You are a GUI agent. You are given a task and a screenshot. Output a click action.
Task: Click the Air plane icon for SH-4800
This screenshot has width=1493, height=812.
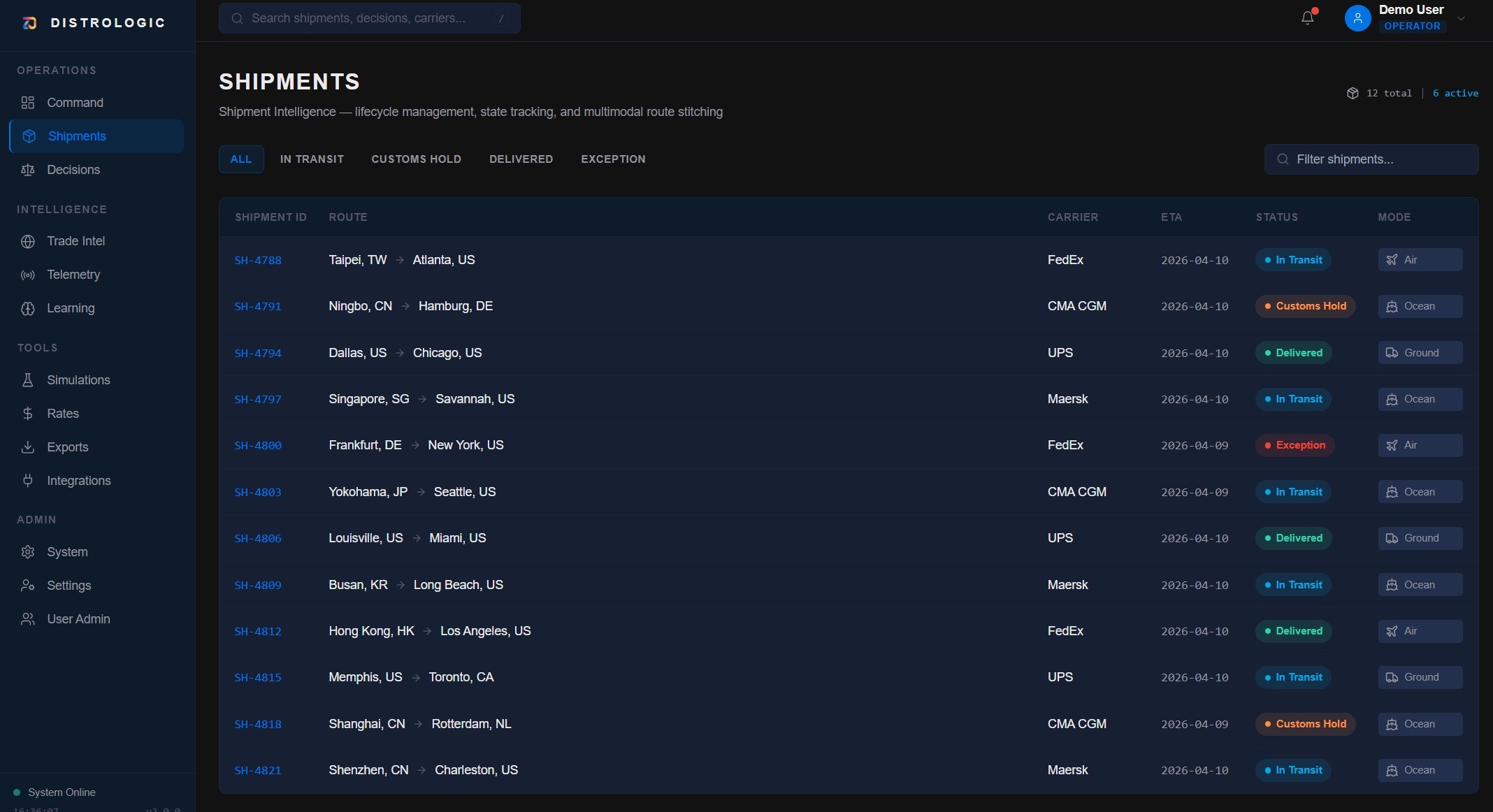point(1392,445)
